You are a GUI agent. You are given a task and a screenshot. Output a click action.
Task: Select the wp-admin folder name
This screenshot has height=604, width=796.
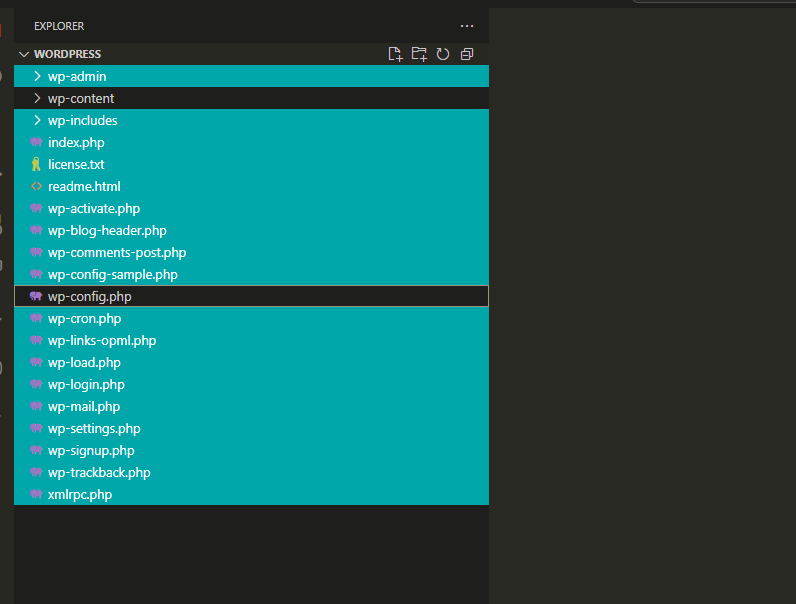77,77
